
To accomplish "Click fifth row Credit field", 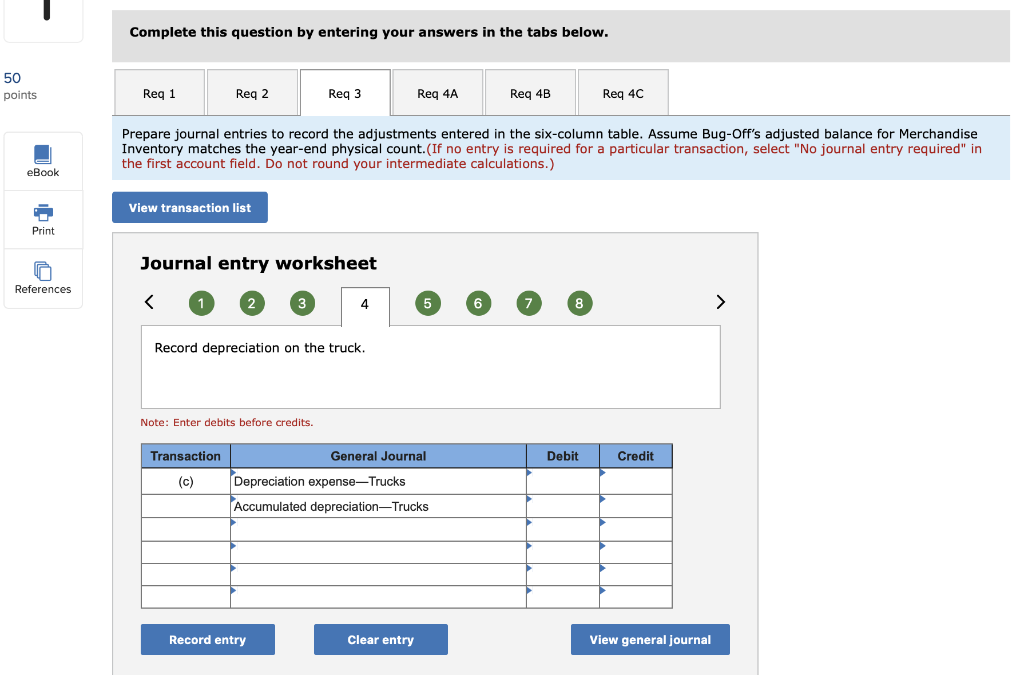I will pyautogui.click(x=636, y=575).
